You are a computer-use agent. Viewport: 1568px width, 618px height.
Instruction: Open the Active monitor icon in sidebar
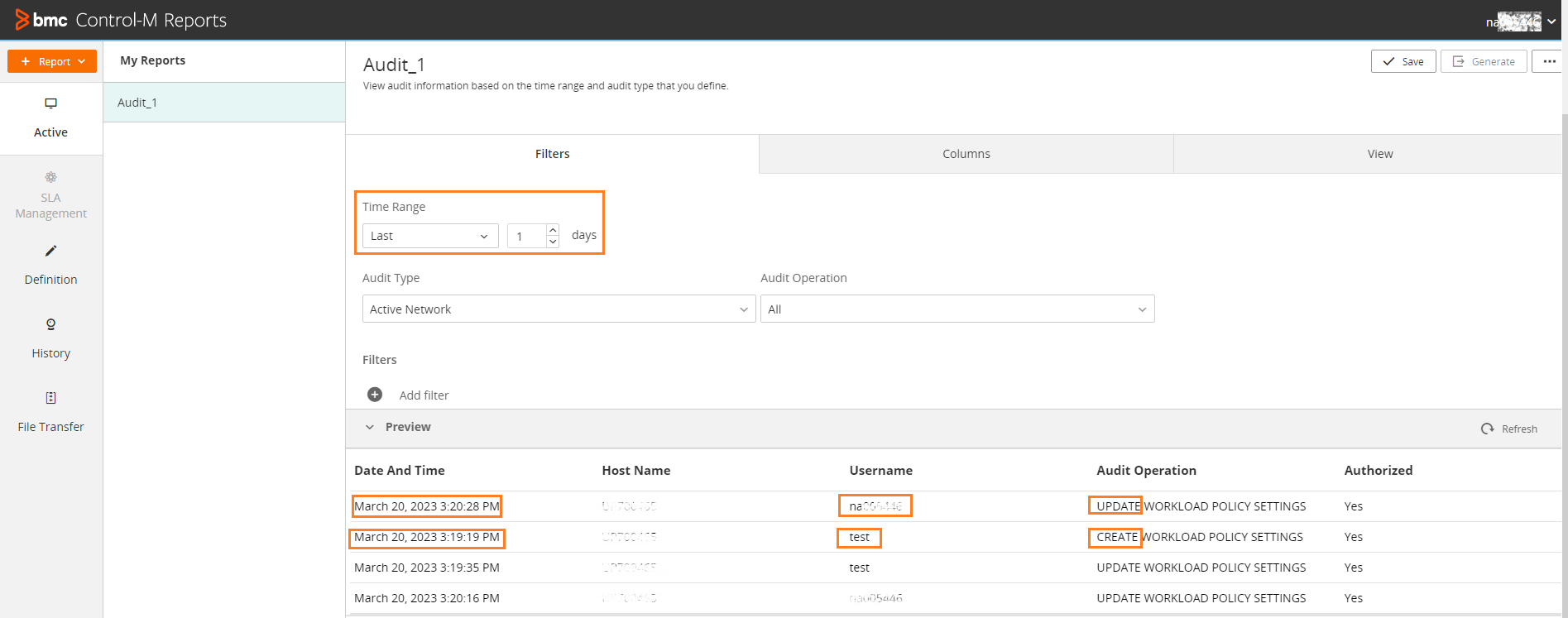tap(50, 103)
